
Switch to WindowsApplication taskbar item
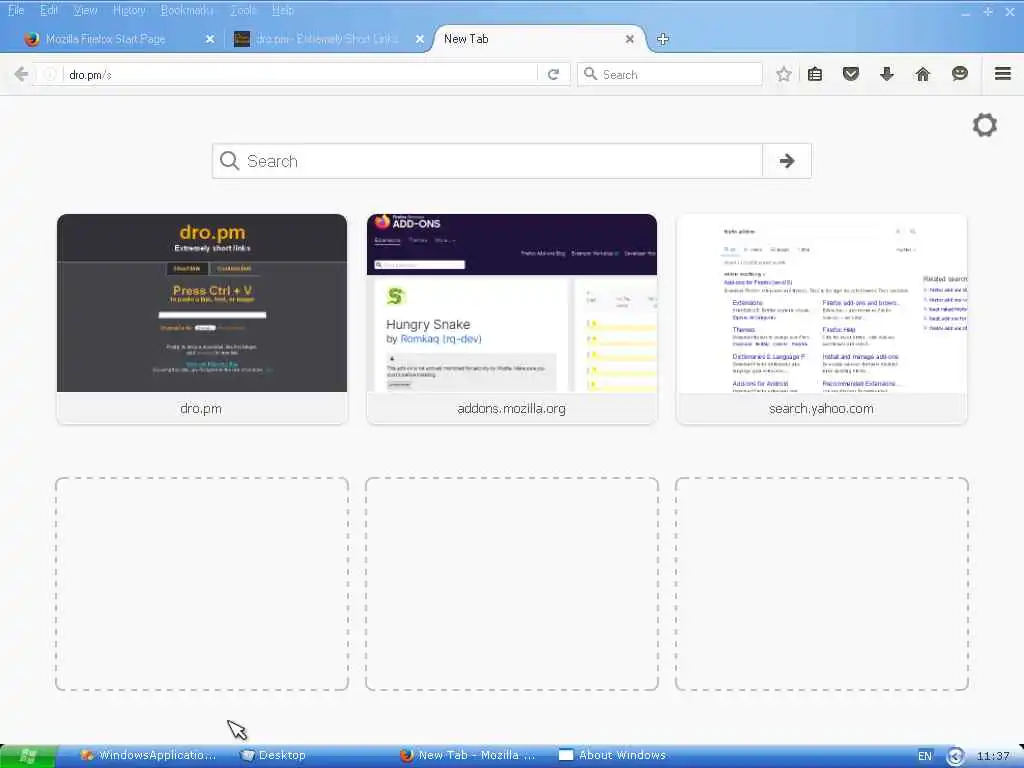tap(148, 756)
